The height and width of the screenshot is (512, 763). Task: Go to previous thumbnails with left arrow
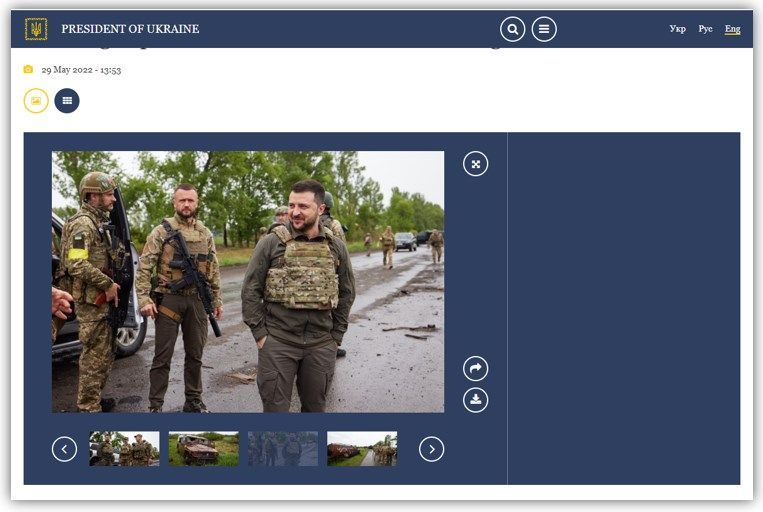[64, 449]
